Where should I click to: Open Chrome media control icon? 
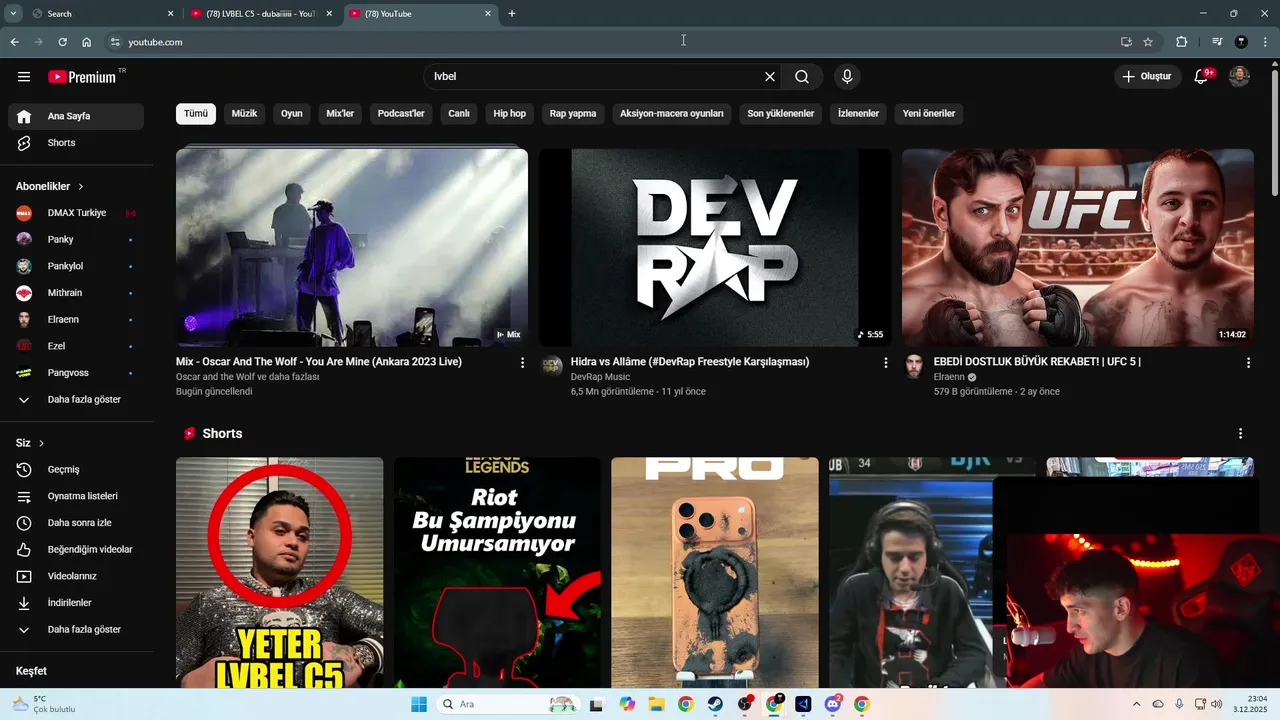[1217, 42]
